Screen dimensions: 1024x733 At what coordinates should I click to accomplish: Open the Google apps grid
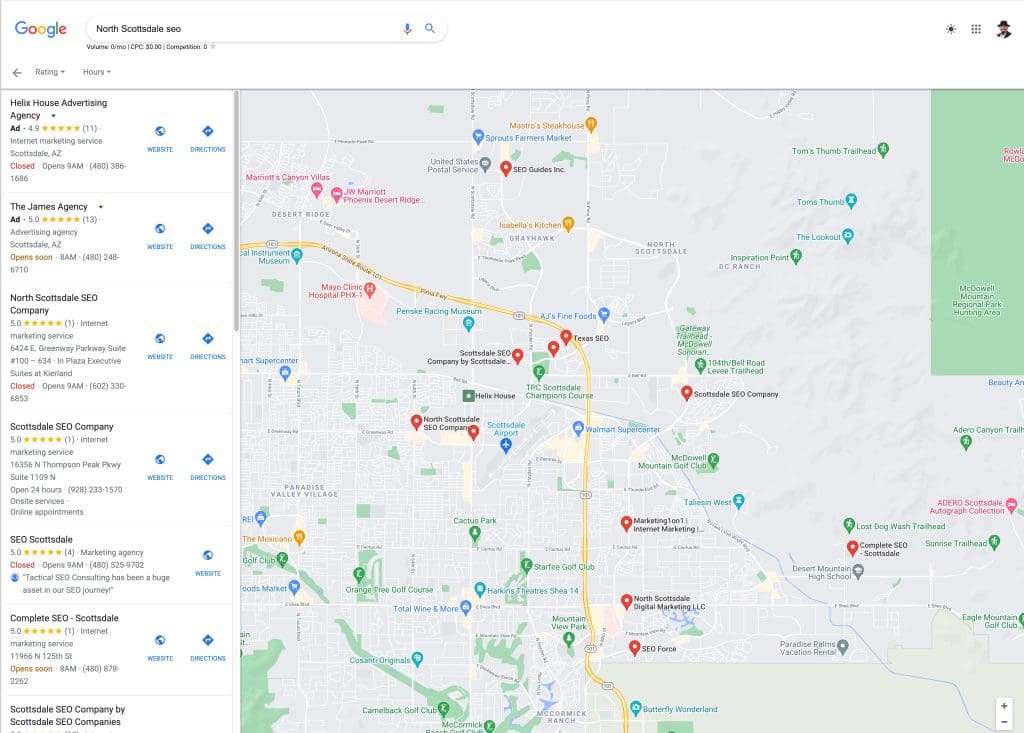(x=976, y=29)
